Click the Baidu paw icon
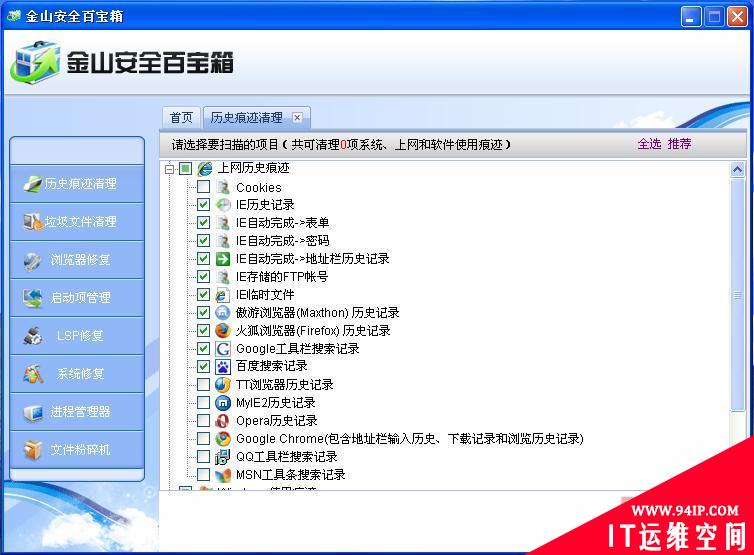The width and height of the screenshot is (754, 555). pos(223,366)
